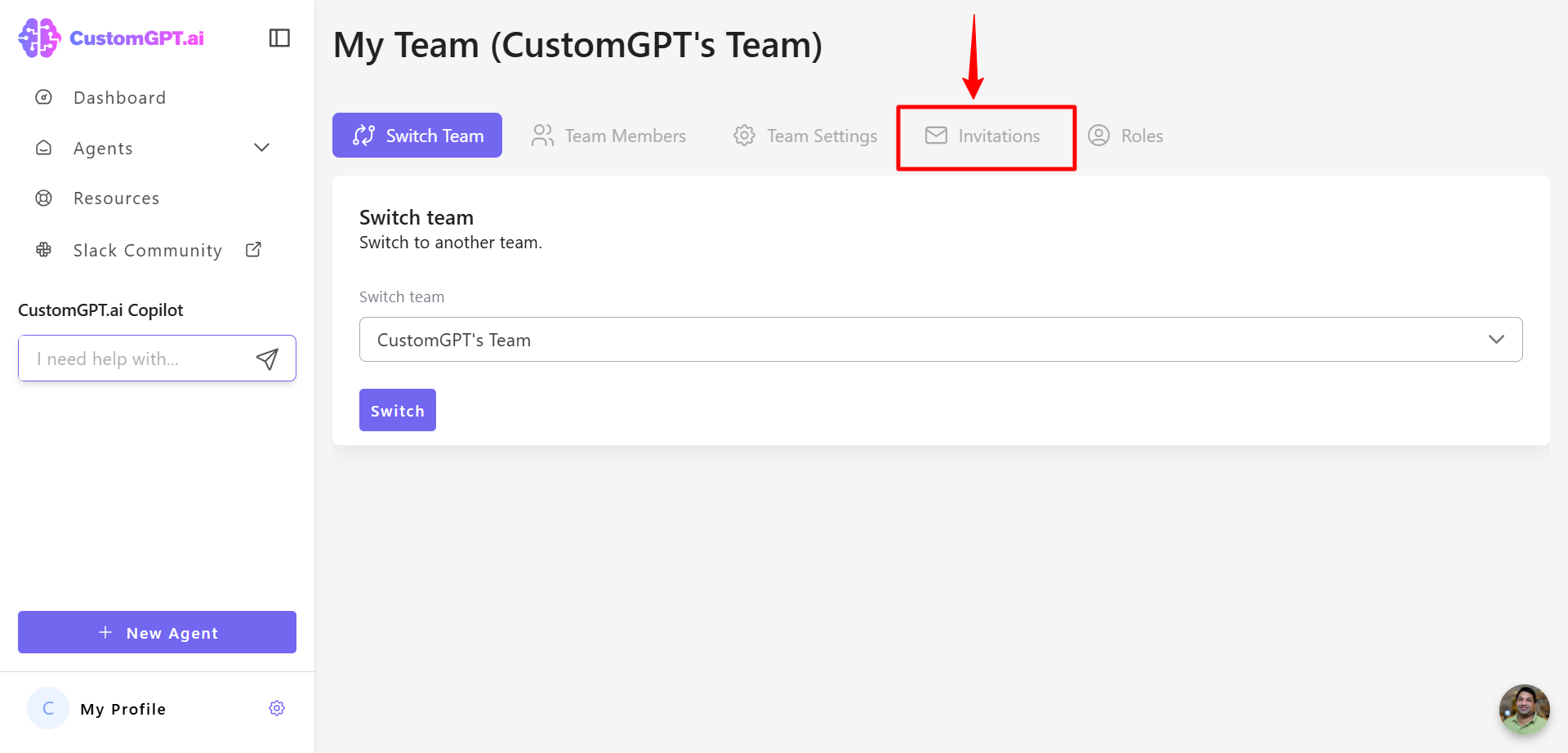Click the profile avatar letter C
This screenshot has width=1568, height=753.
point(48,708)
